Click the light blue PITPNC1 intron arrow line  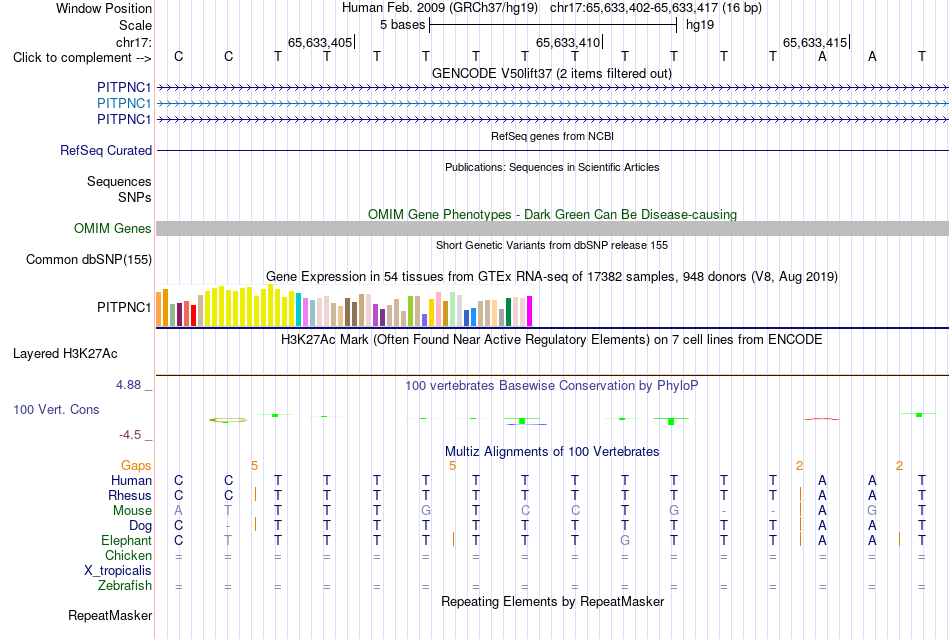click(552, 104)
